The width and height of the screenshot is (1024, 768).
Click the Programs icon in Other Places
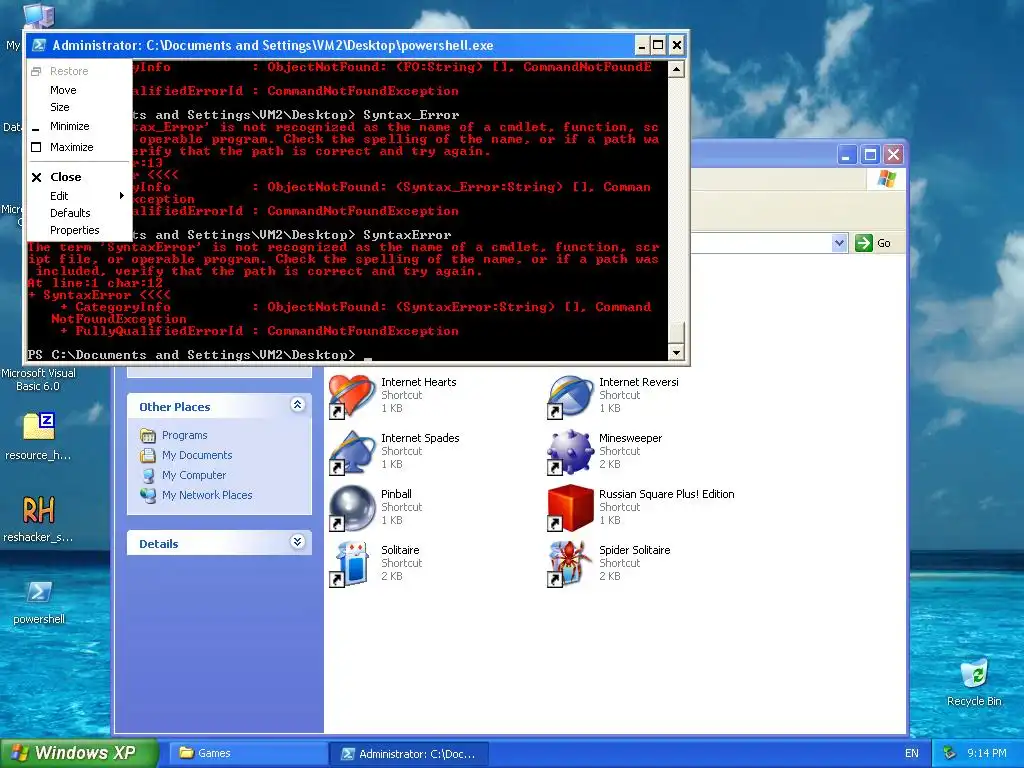point(148,436)
